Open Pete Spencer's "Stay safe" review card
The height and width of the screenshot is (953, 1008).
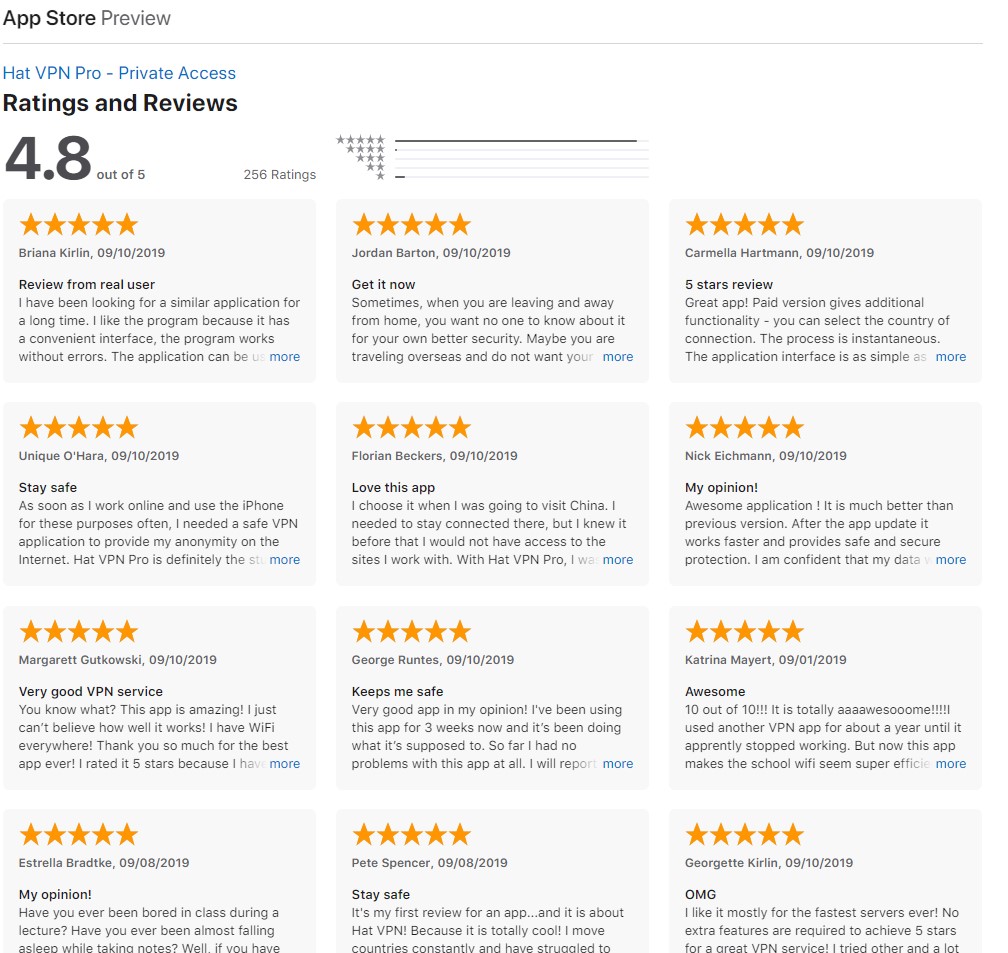click(491, 880)
